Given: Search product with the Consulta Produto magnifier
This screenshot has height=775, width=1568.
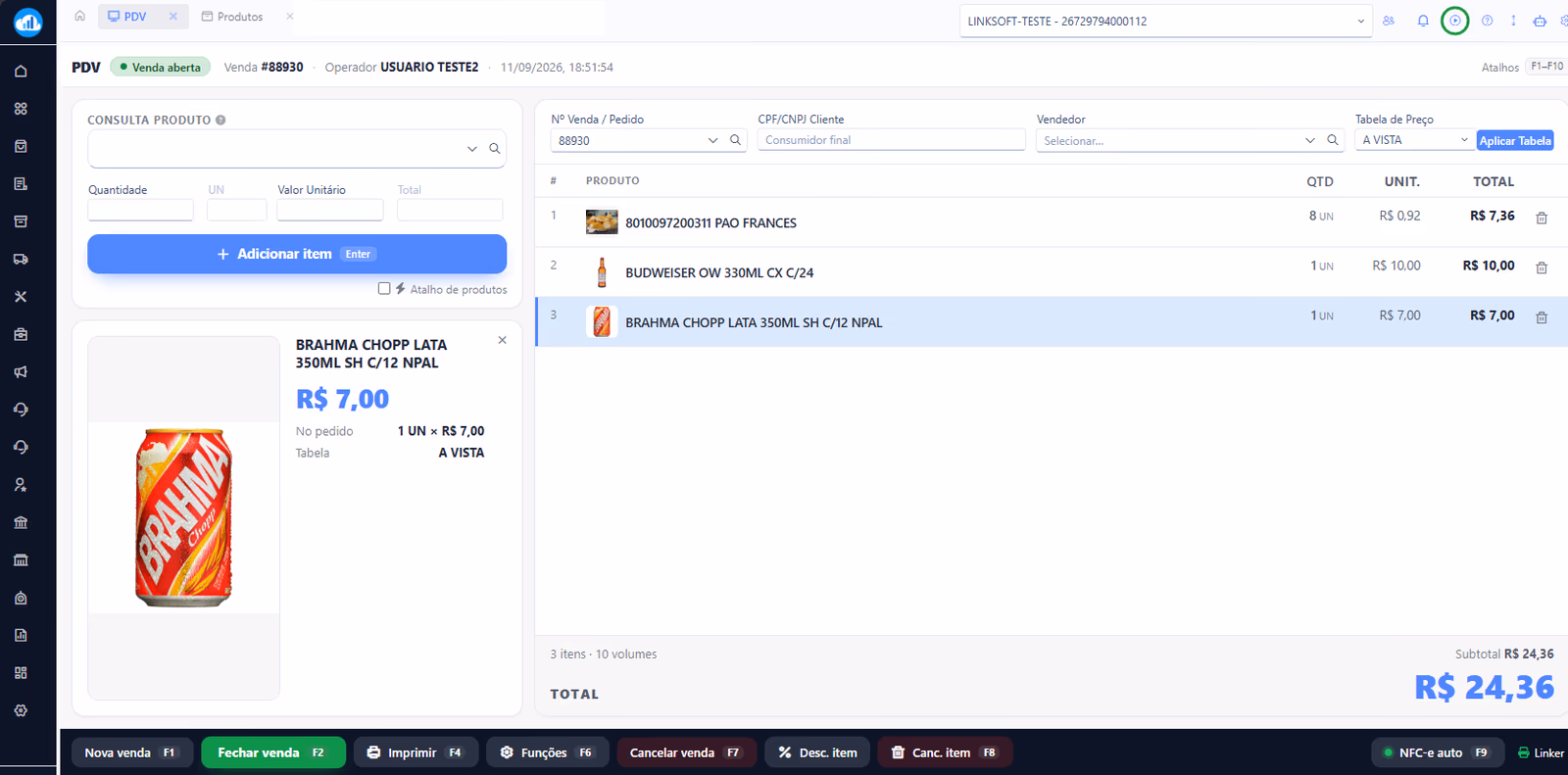Looking at the screenshot, I should (x=495, y=149).
